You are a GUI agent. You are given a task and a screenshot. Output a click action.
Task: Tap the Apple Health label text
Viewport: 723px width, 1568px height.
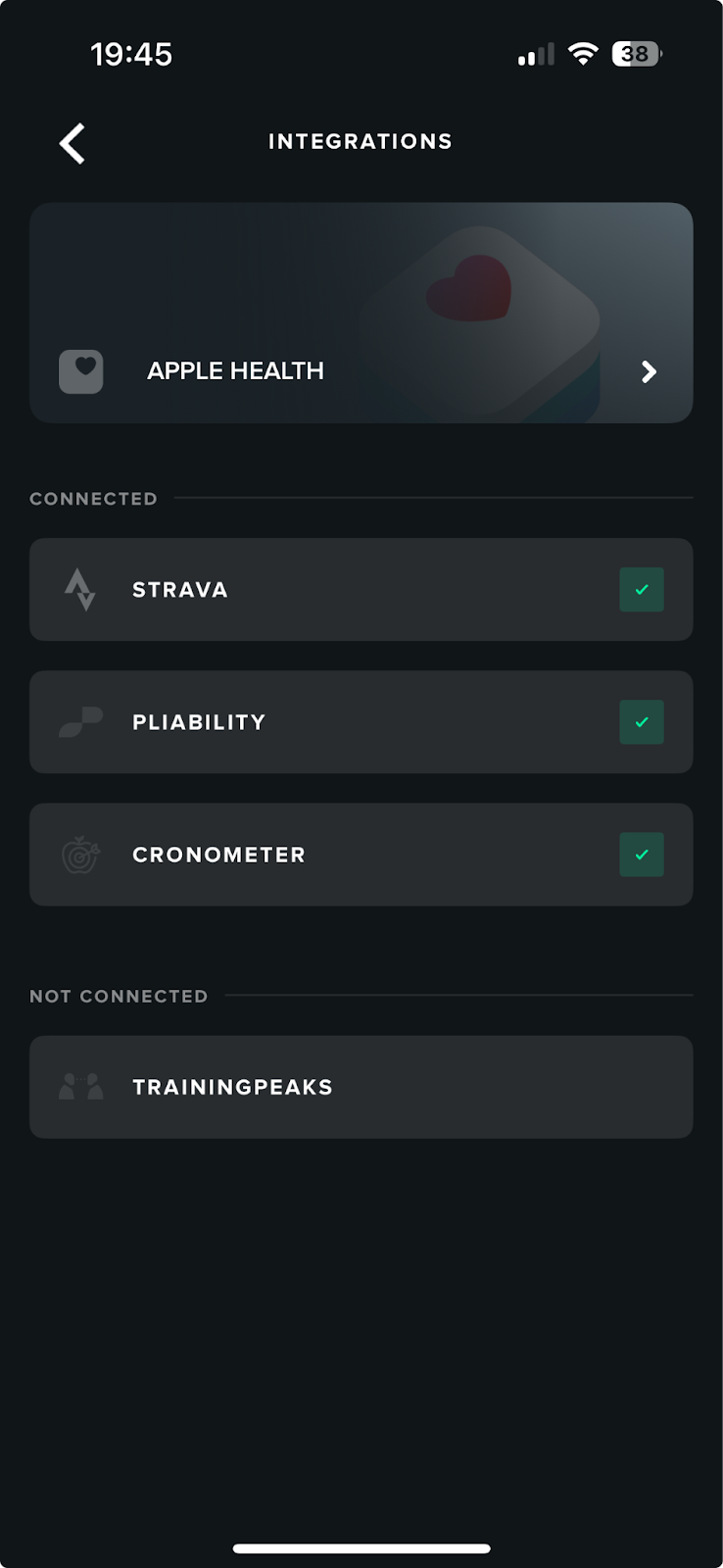235,371
